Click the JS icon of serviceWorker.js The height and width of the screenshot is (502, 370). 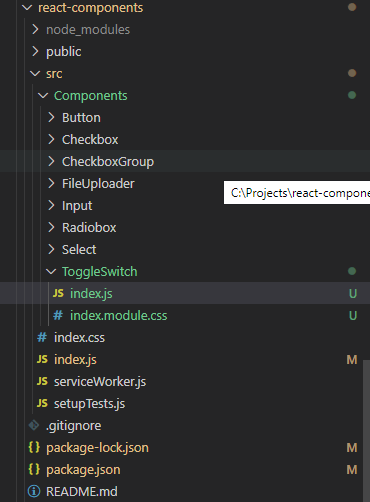click(42, 381)
